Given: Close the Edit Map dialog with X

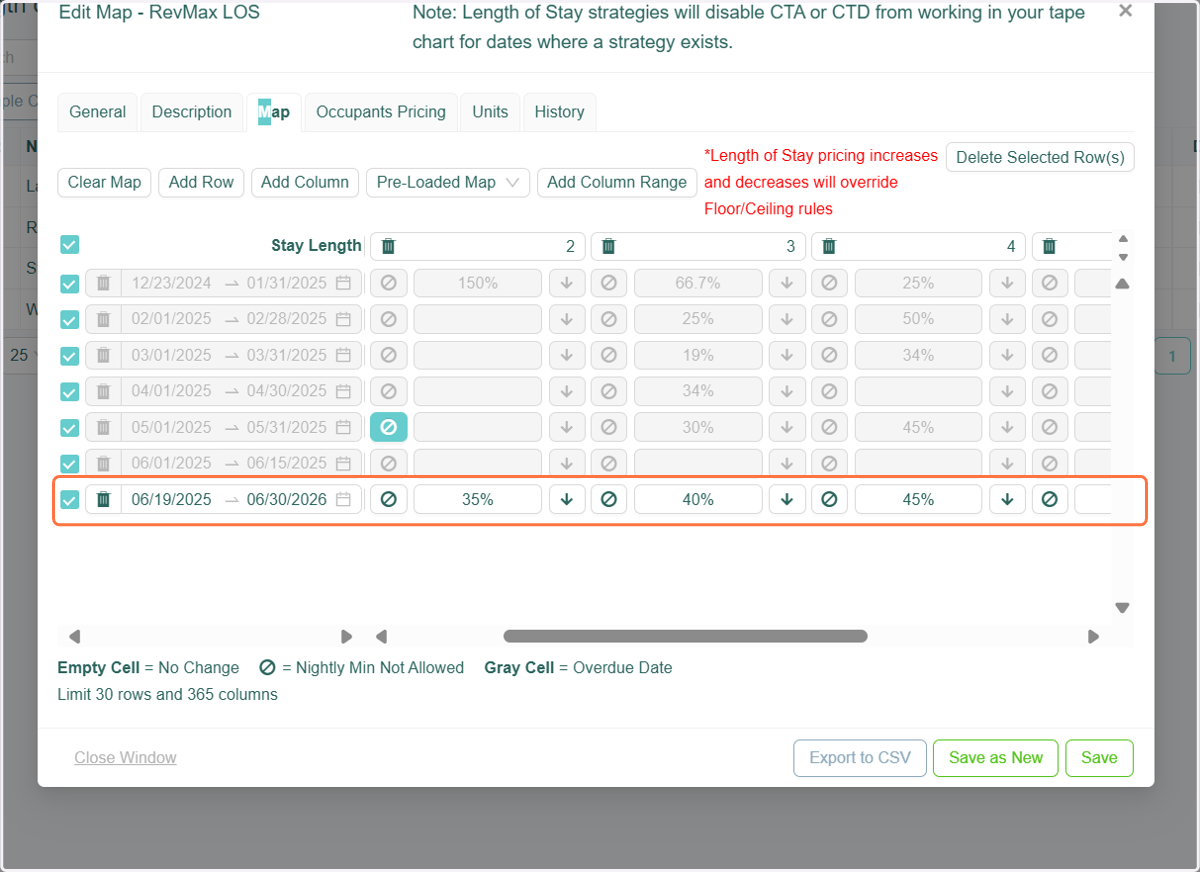Looking at the screenshot, I should [x=1125, y=11].
